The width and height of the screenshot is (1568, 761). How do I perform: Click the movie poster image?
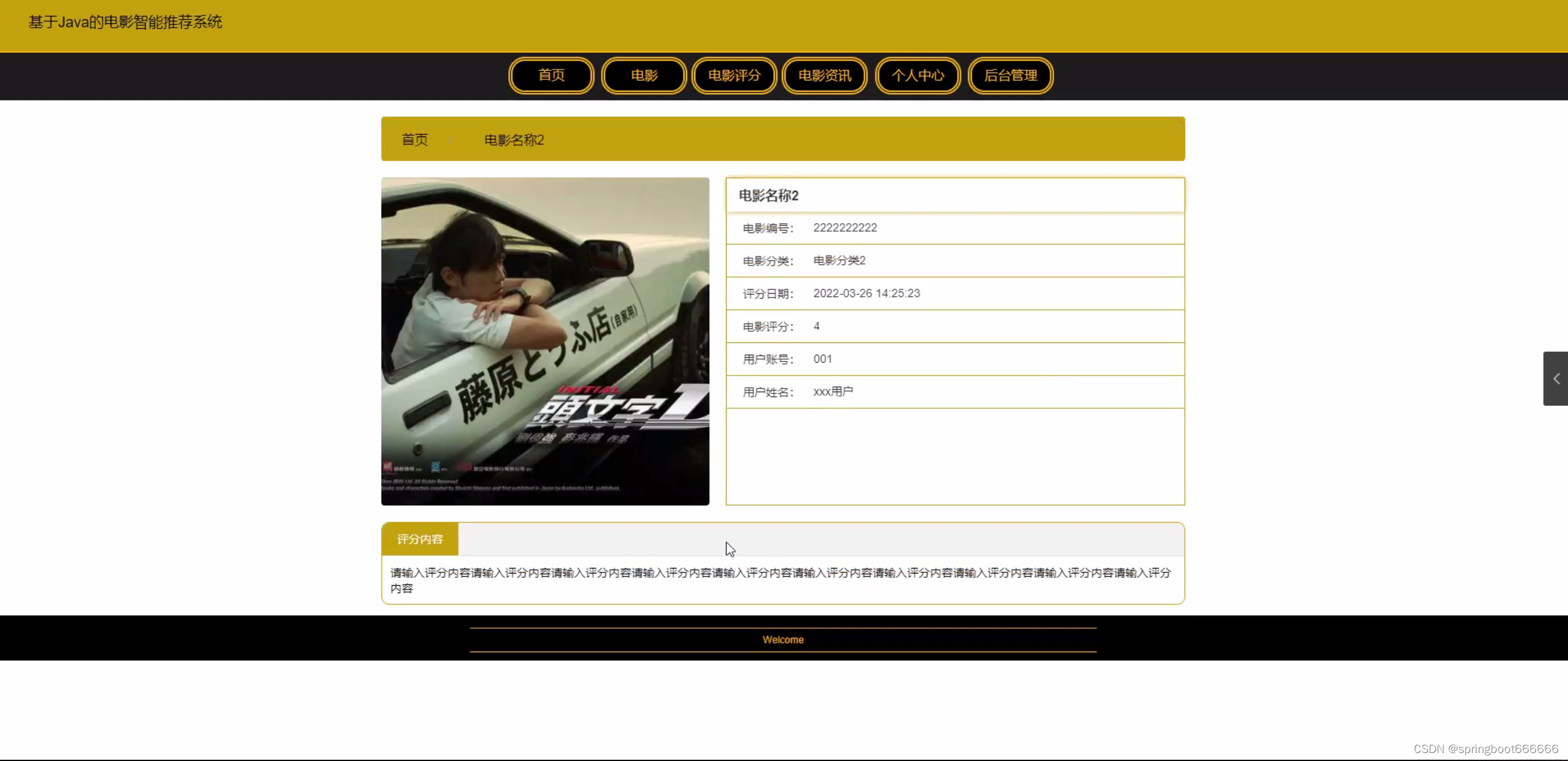[545, 341]
